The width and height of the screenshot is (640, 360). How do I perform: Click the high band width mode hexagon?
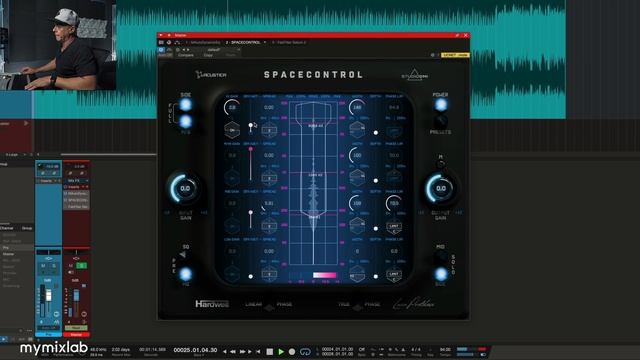[357, 129]
